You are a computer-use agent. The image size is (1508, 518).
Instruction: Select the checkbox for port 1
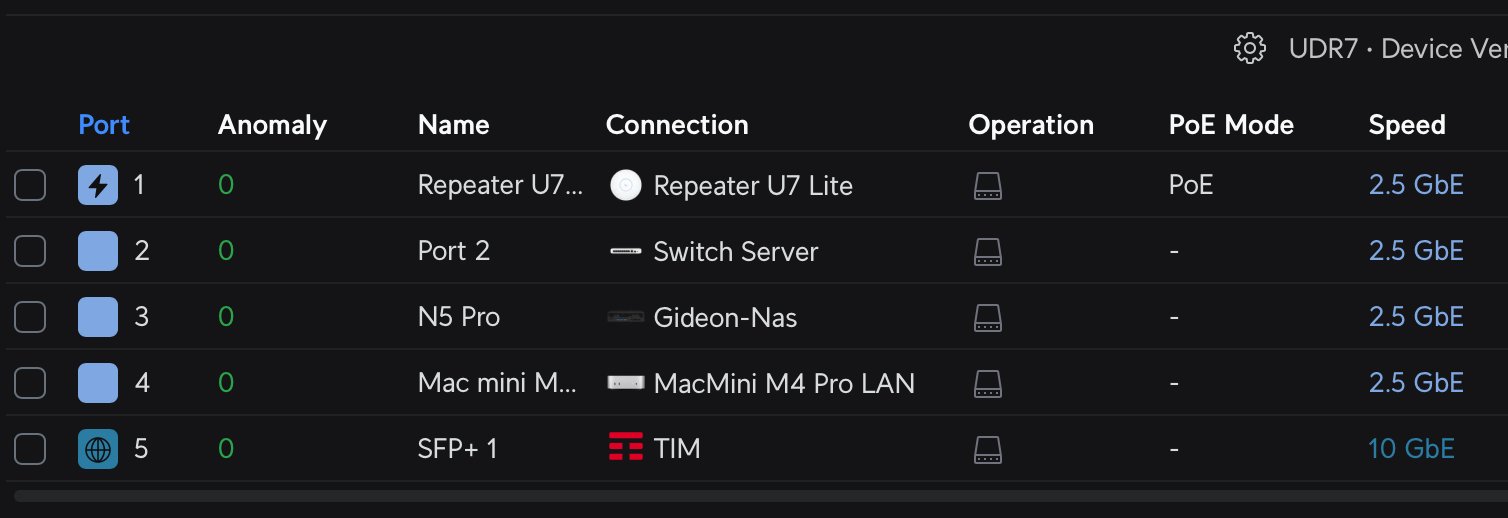(x=30, y=185)
